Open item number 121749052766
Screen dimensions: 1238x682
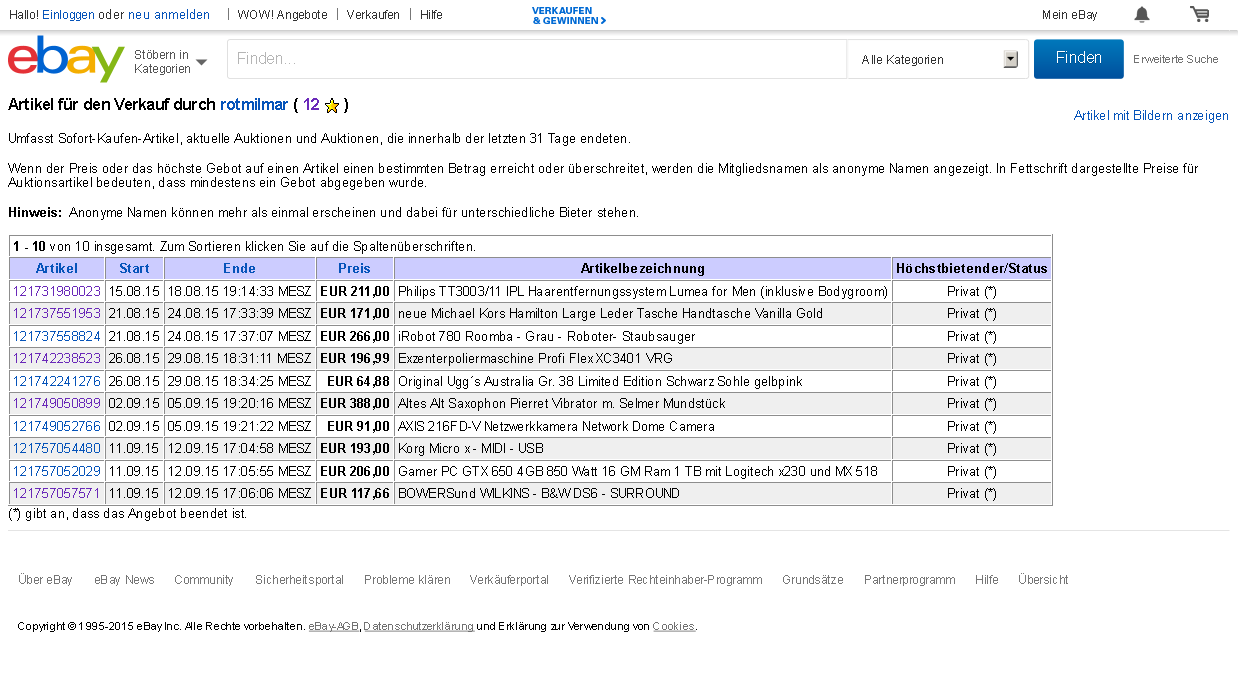pos(57,427)
